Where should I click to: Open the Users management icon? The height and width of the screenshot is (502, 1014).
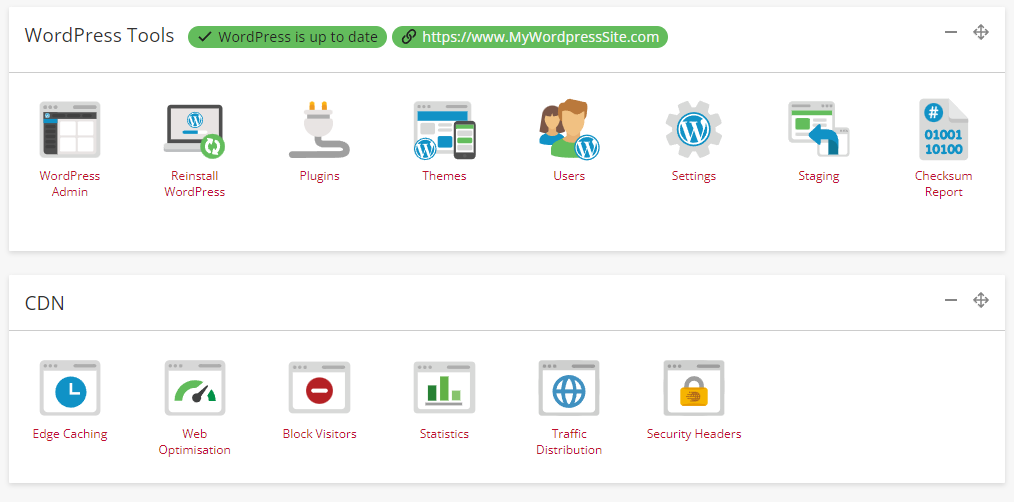[x=569, y=130]
